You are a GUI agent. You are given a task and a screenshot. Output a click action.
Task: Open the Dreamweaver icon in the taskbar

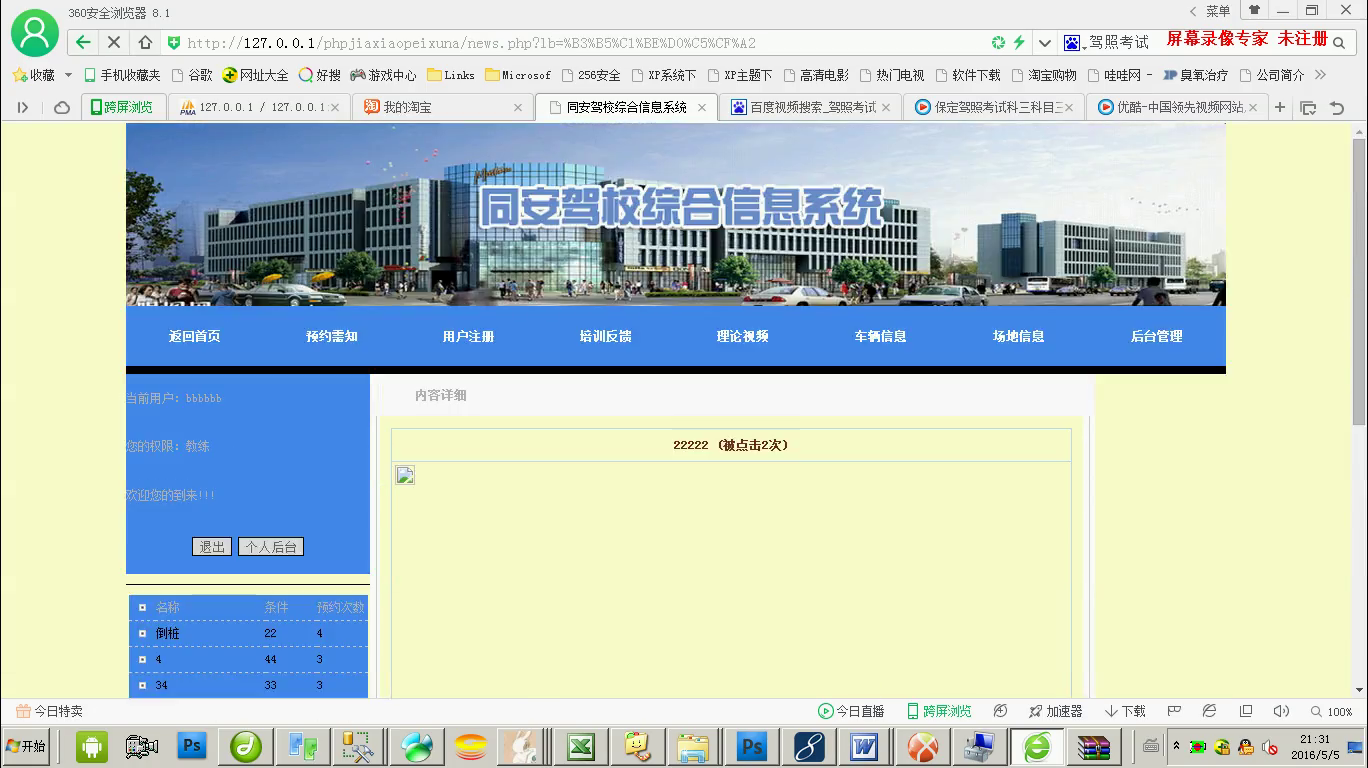[246, 746]
